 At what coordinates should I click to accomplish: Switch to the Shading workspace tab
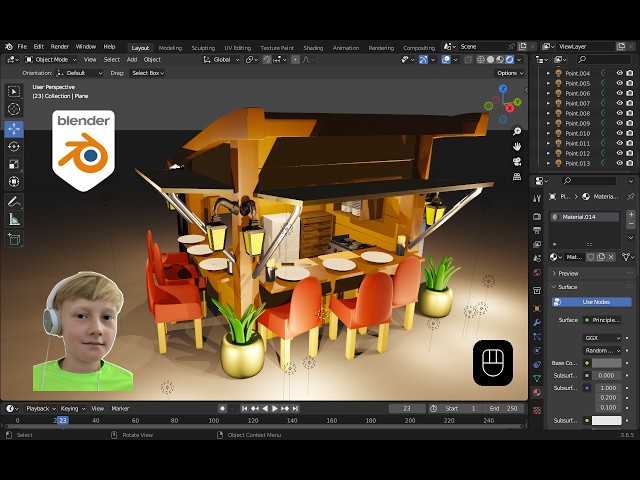313,48
